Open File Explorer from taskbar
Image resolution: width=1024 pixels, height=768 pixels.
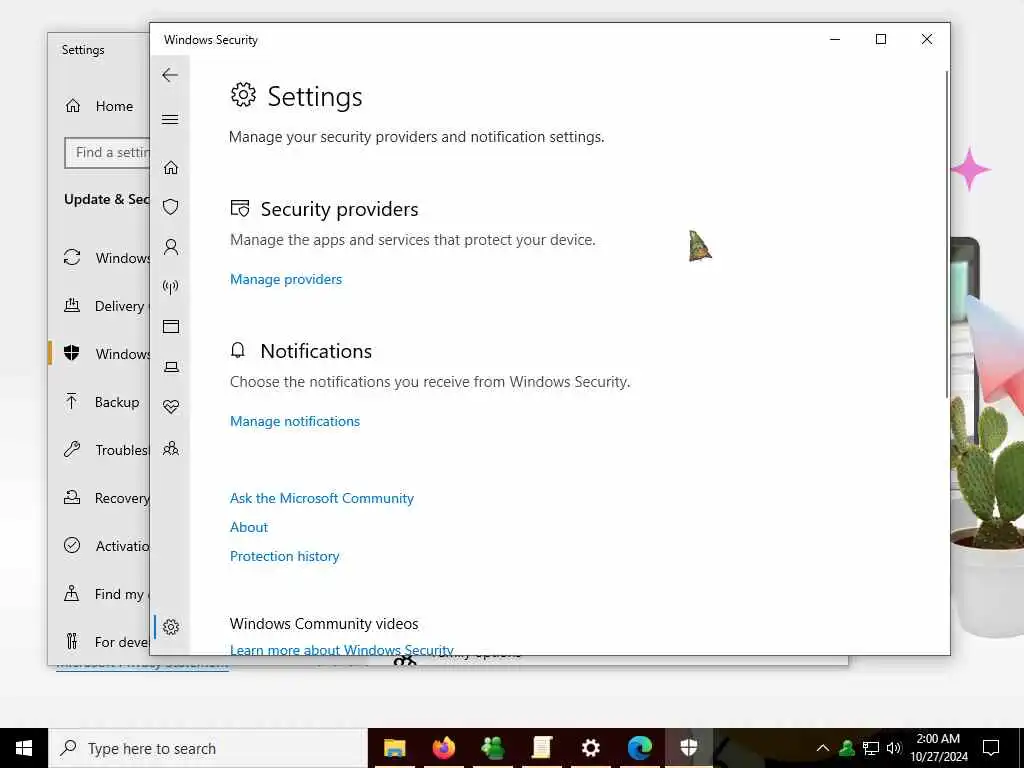(x=394, y=748)
